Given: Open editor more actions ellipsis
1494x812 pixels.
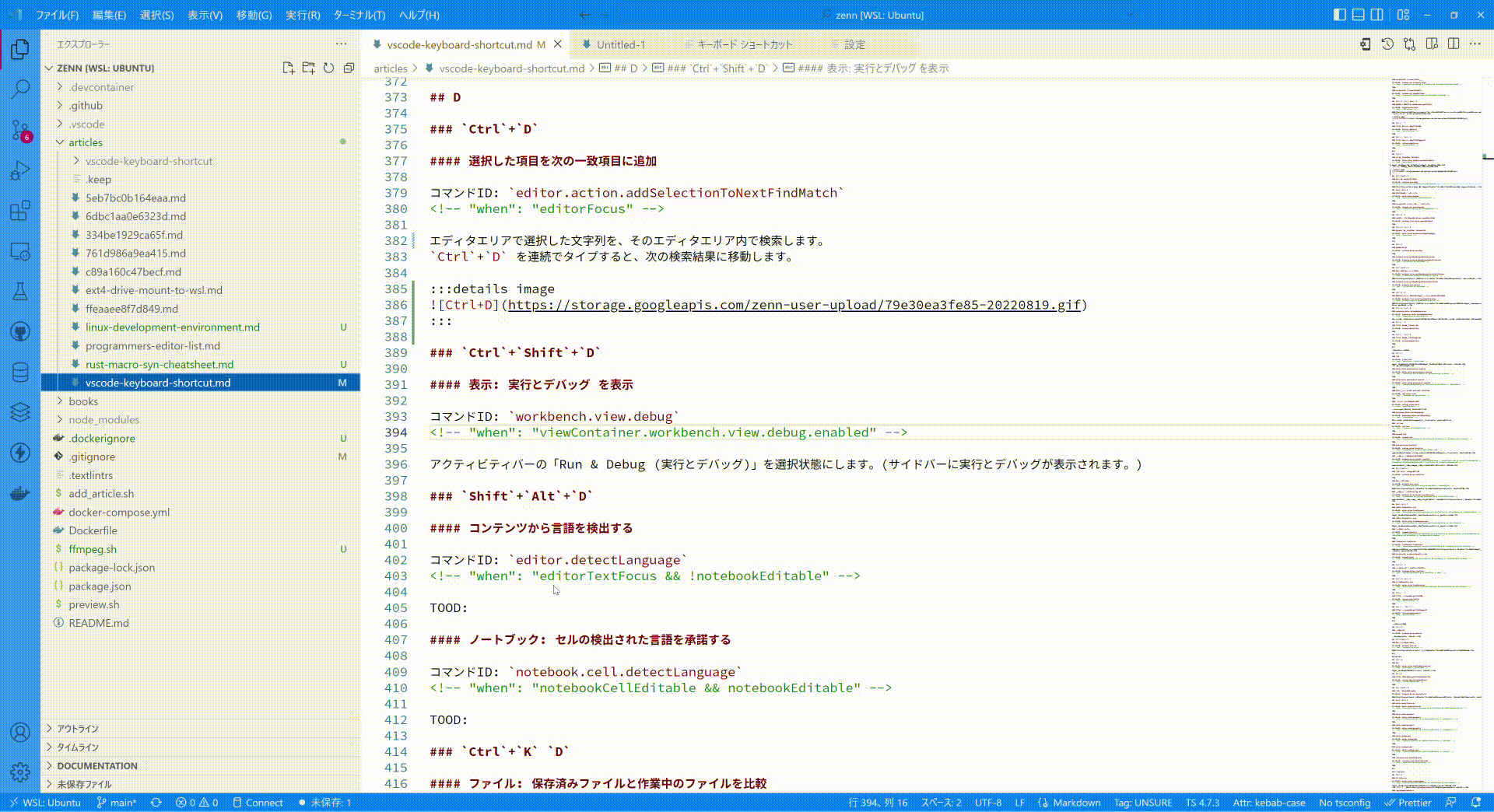Looking at the screenshot, I should coord(1475,44).
